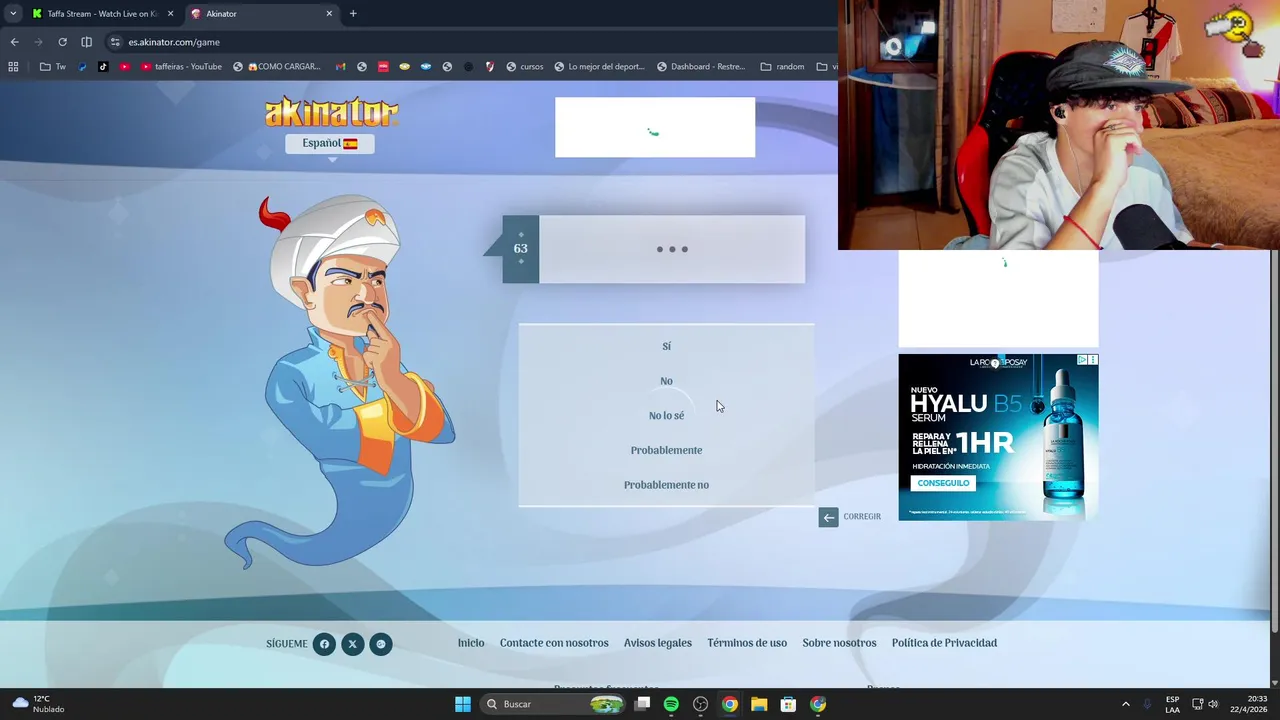The width and height of the screenshot is (1280, 720).
Task: Open the cursos bookmark
Action: 525,67
